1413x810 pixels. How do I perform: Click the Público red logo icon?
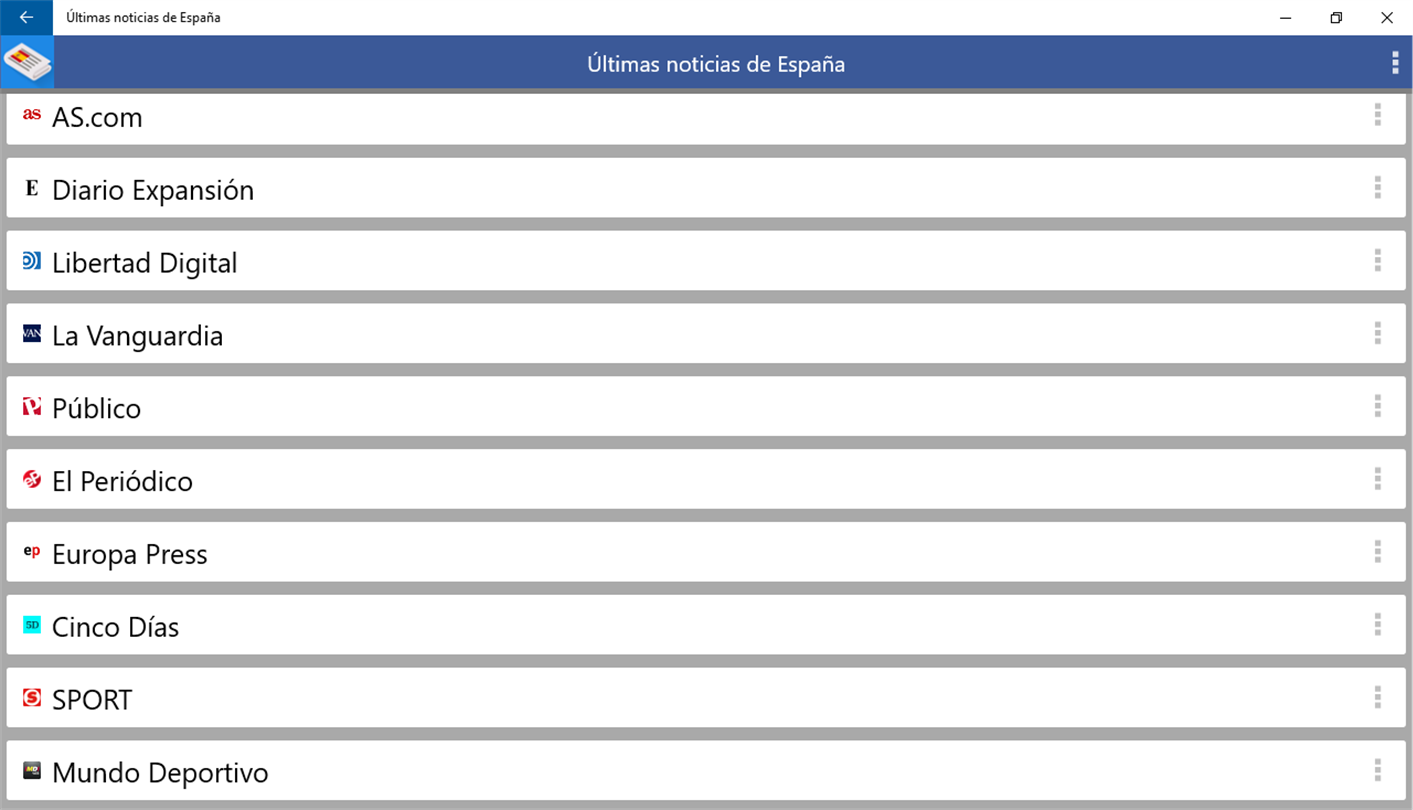[x=32, y=407]
